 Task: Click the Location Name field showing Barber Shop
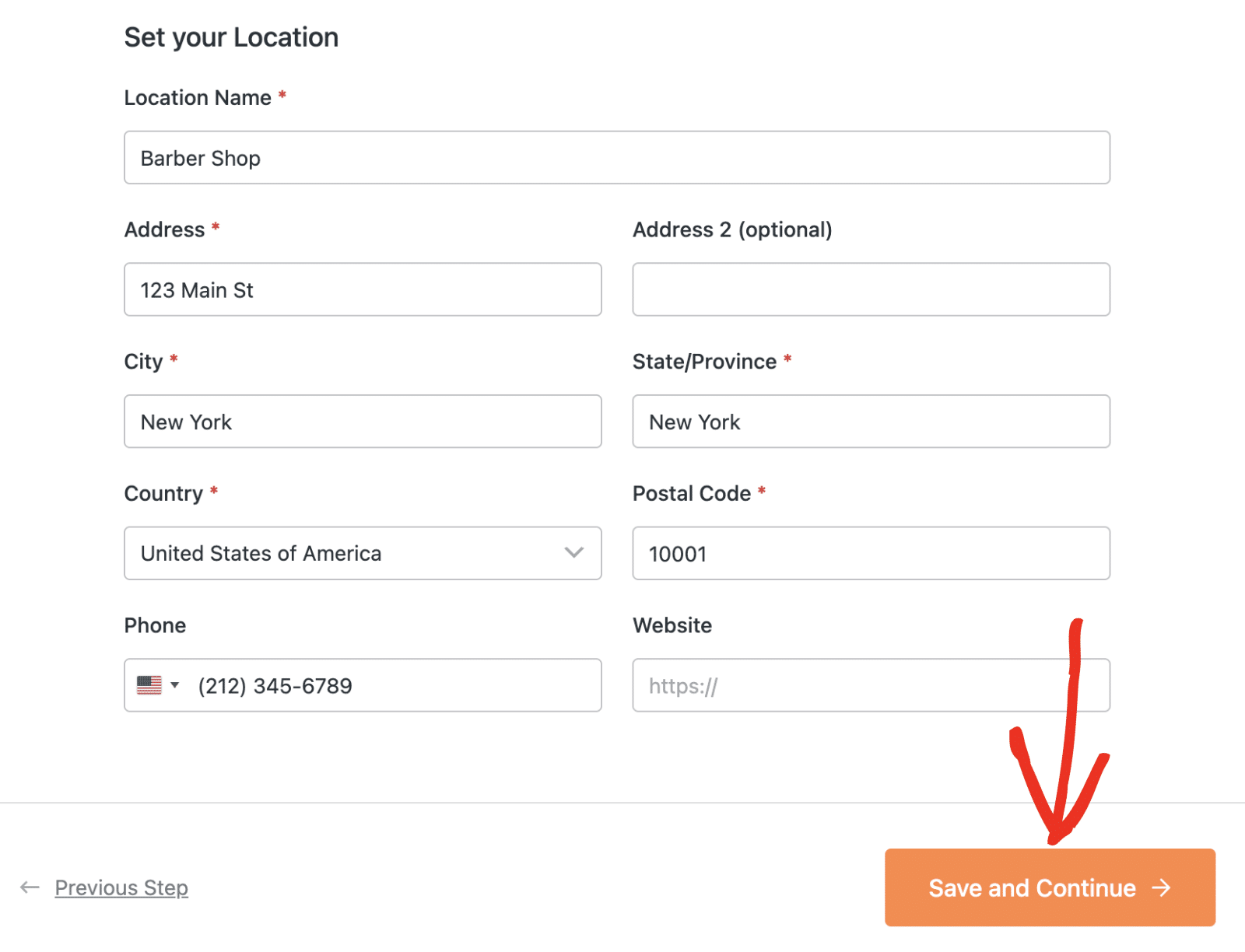tap(616, 157)
